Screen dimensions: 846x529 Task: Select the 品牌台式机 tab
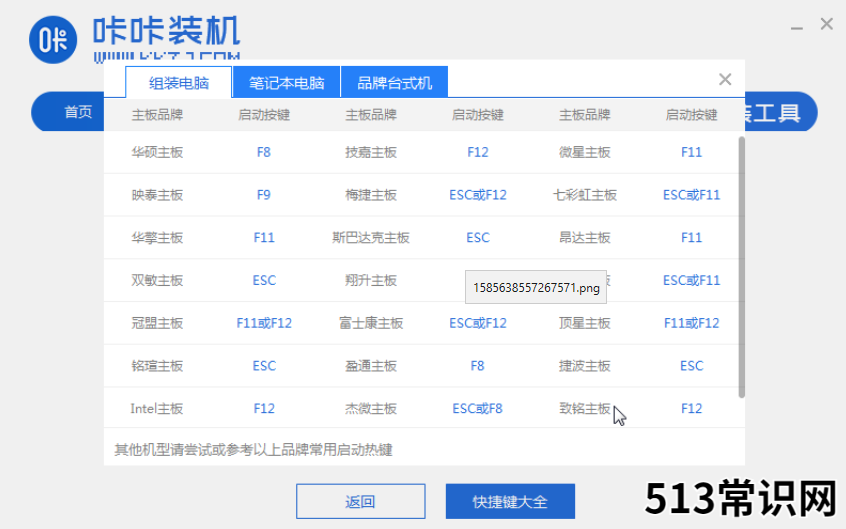[394, 83]
